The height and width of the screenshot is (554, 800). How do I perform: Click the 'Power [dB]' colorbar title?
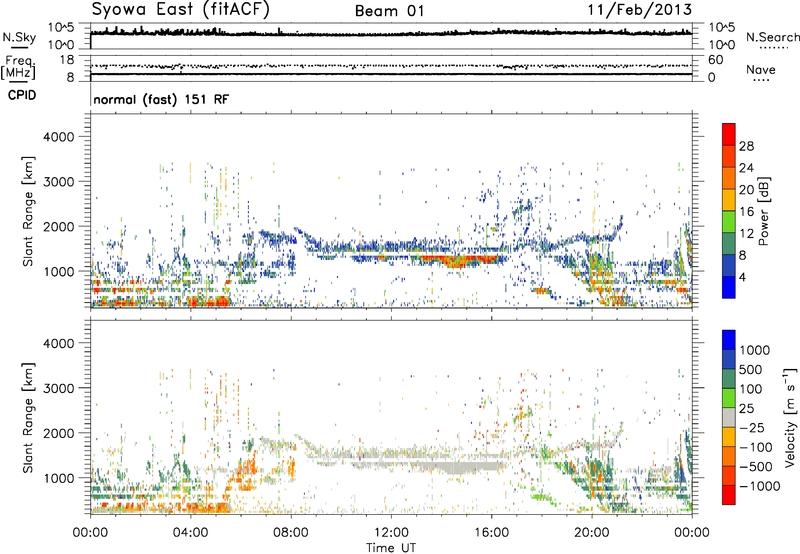(x=764, y=211)
